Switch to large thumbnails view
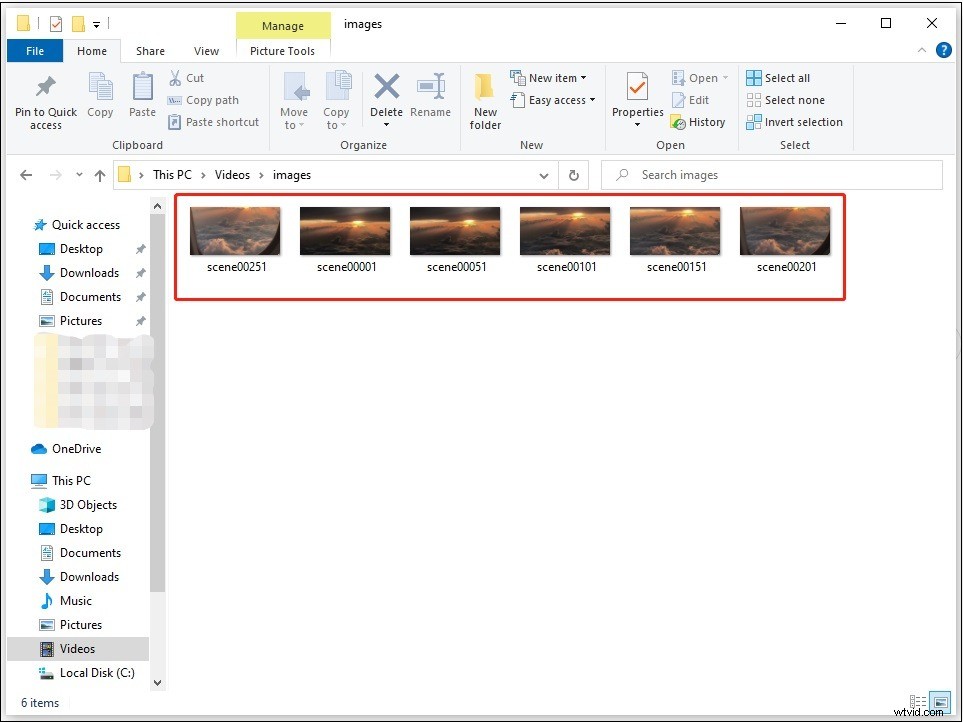 click(938, 702)
